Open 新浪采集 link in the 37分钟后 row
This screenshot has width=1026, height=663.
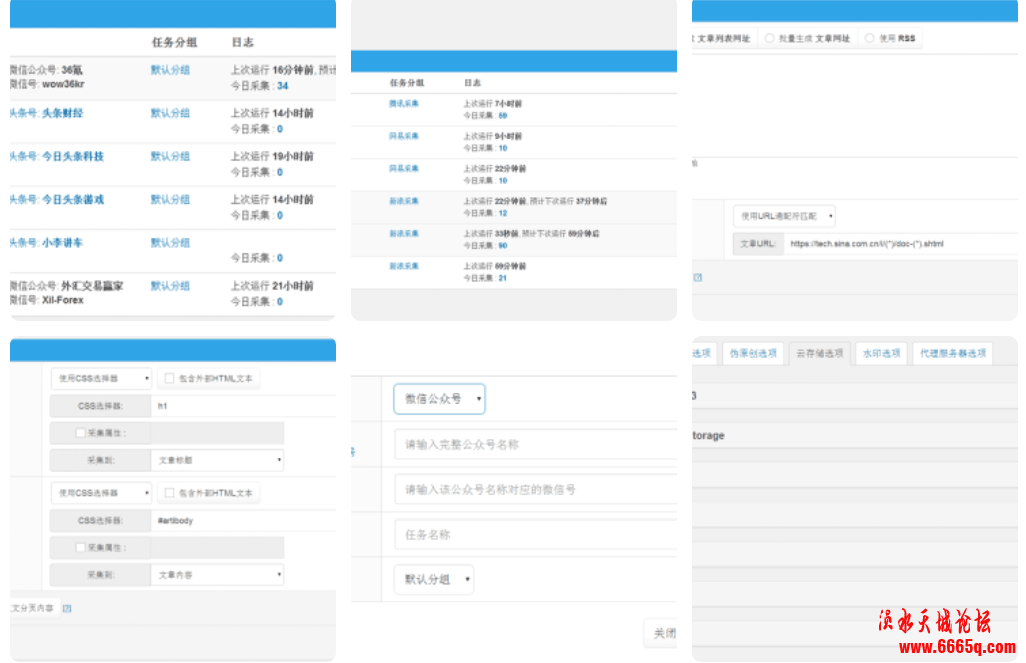(x=404, y=201)
